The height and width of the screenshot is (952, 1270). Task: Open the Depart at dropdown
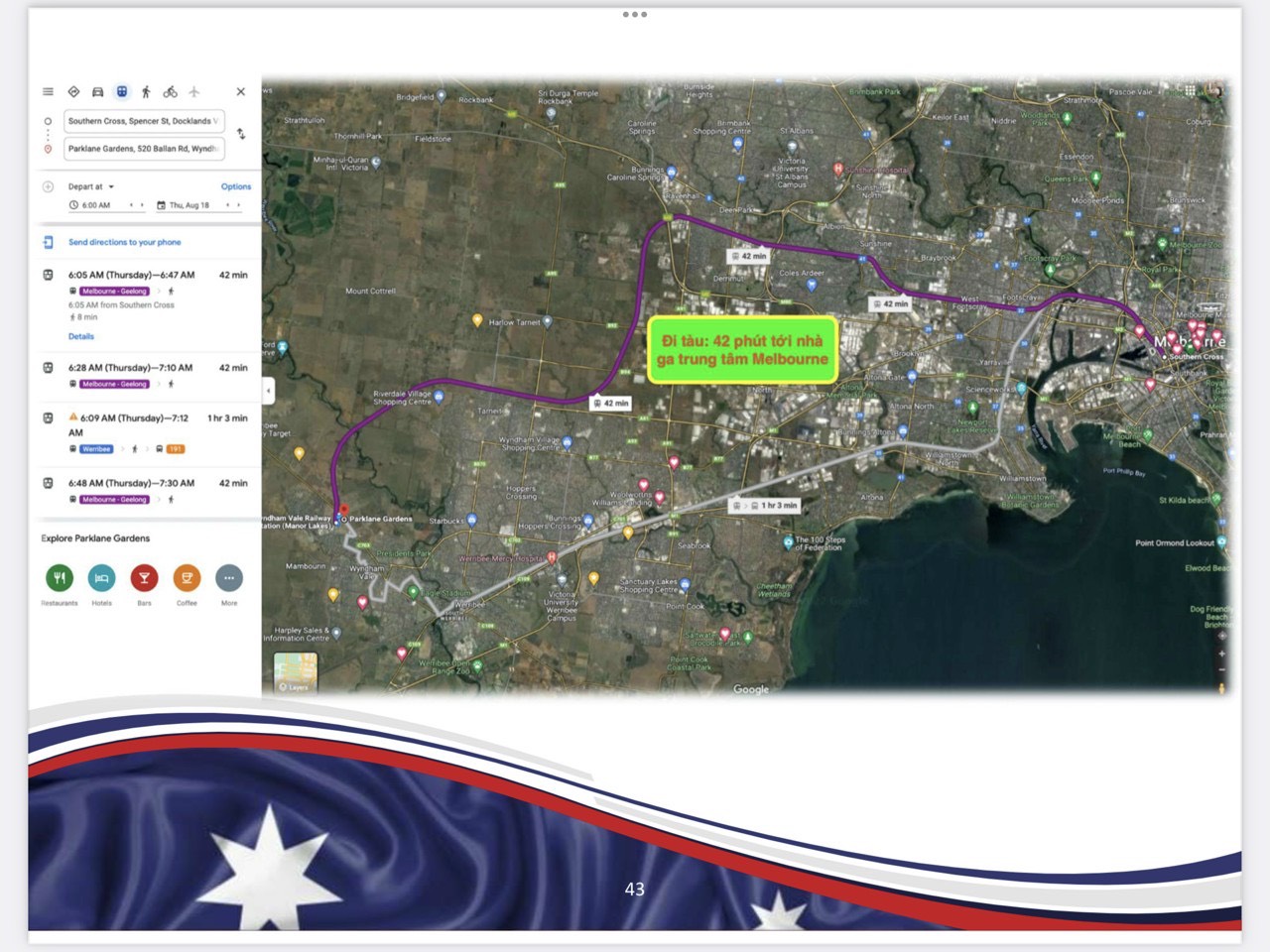pyautogui.click(x=91, y=186)
